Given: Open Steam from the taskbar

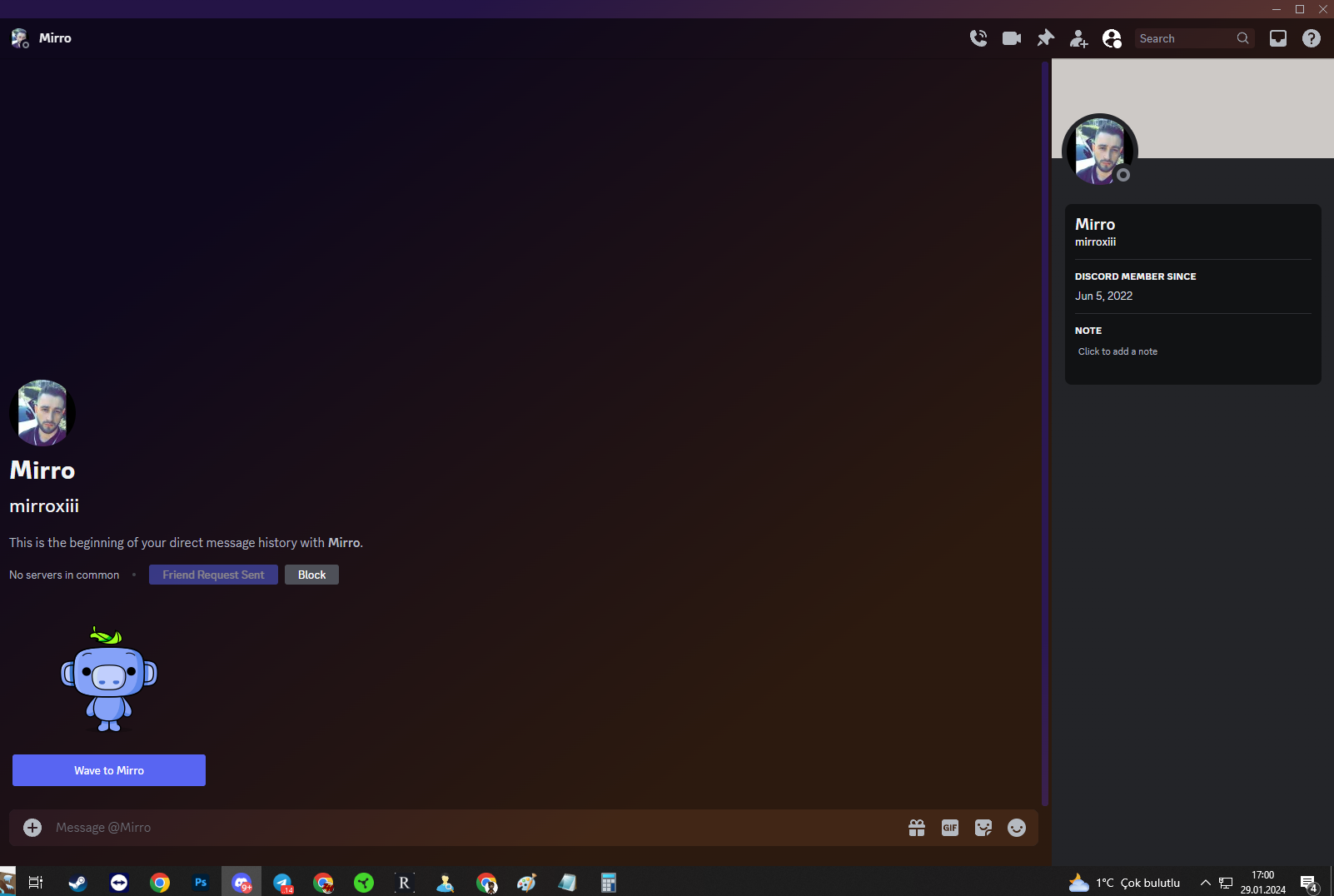Looking at the screenshot, I should pos(77,883).
